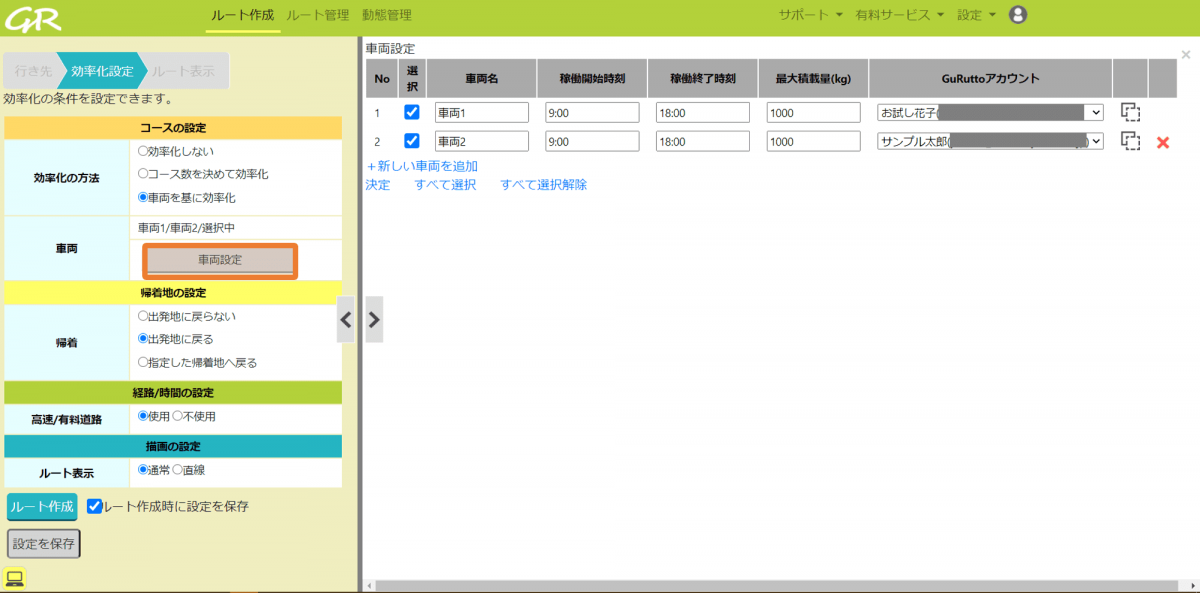Toggle ルート作成時に設定を保存 checkbox
This screenshot has height=593, width=1200.
click(95, 506)
